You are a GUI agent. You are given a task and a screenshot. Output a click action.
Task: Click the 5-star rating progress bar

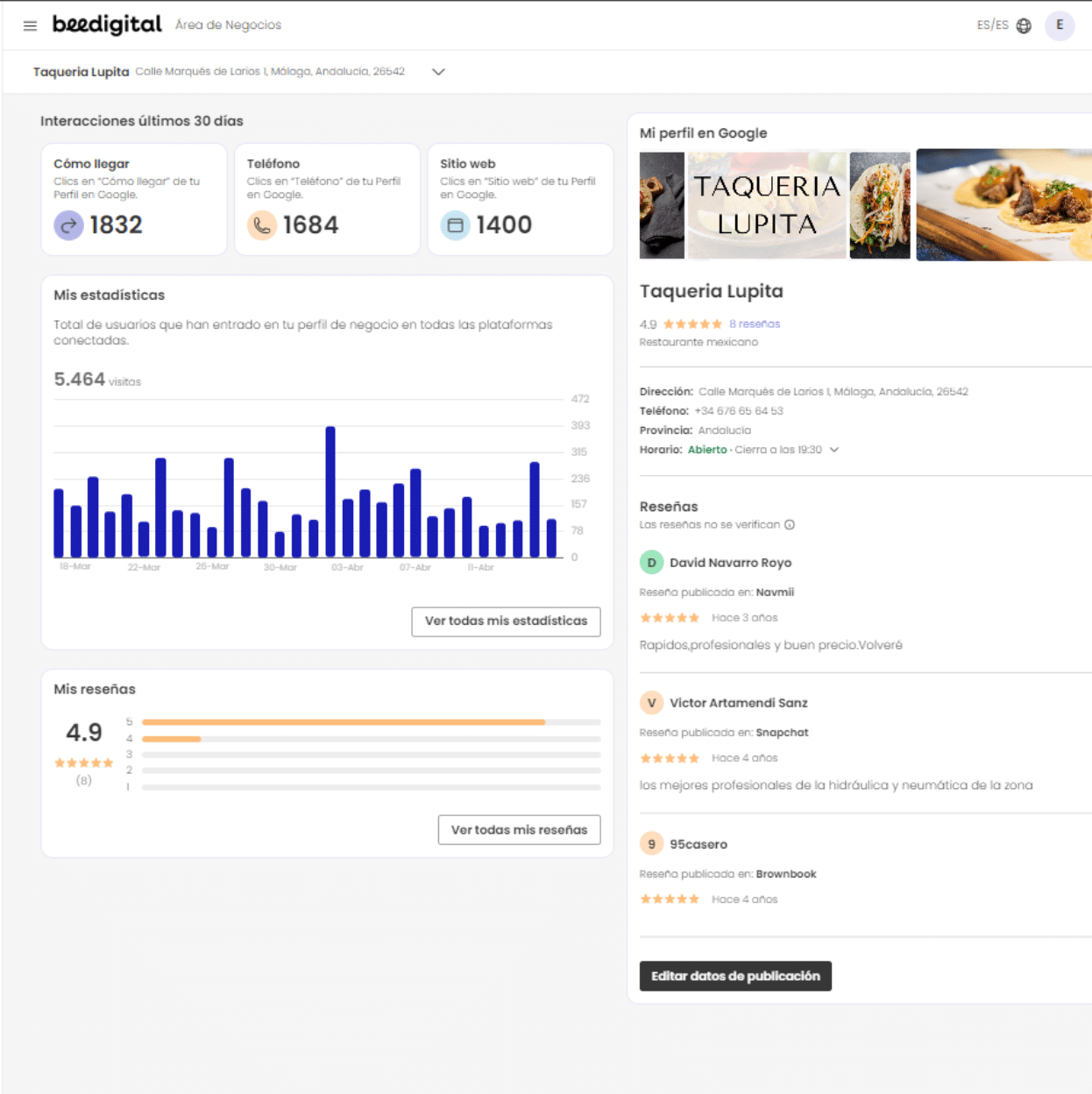coord(371,722)
